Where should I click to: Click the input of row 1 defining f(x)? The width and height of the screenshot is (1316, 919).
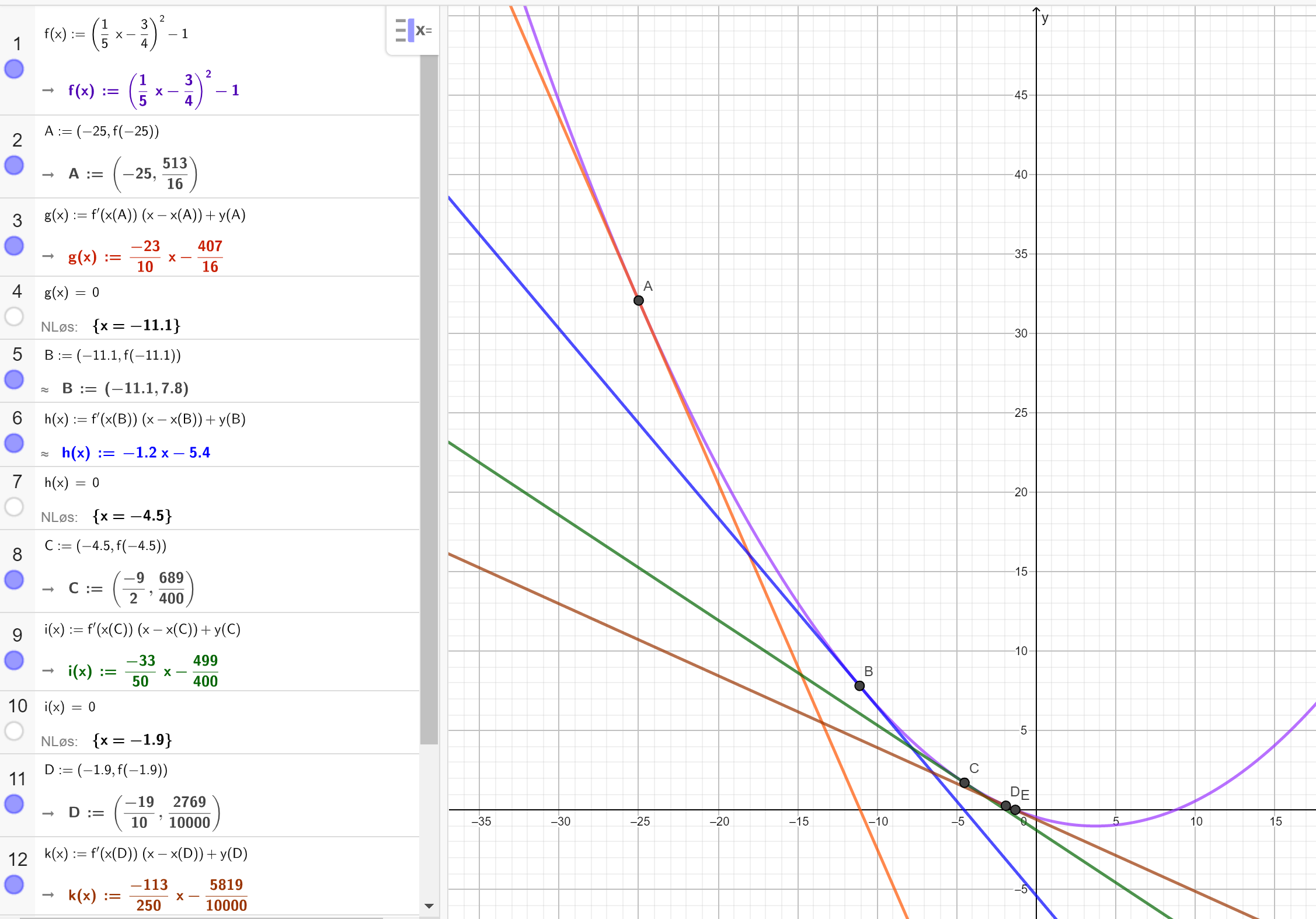coord(117,34)
